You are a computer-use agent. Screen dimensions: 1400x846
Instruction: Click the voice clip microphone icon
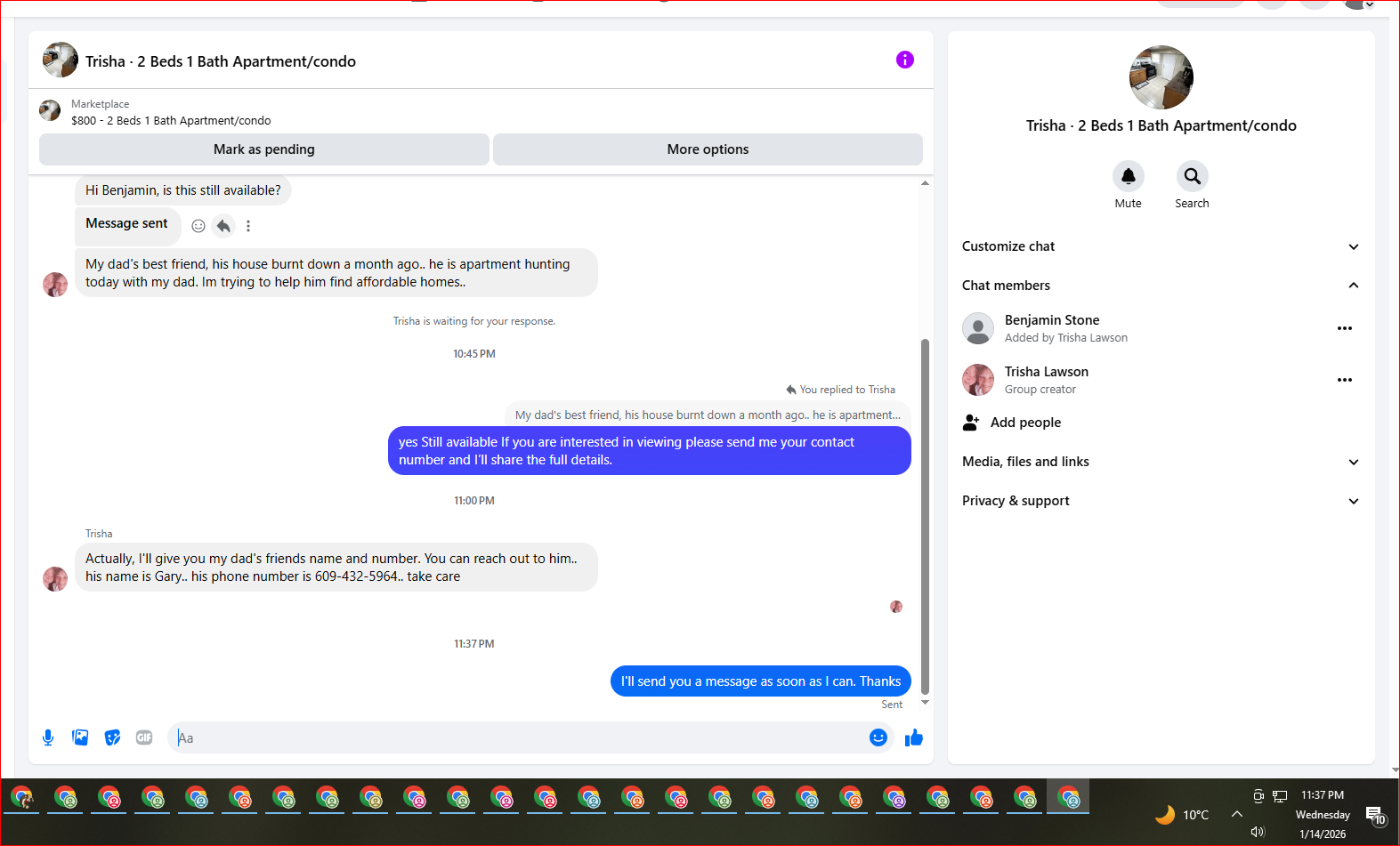point(48,737)
